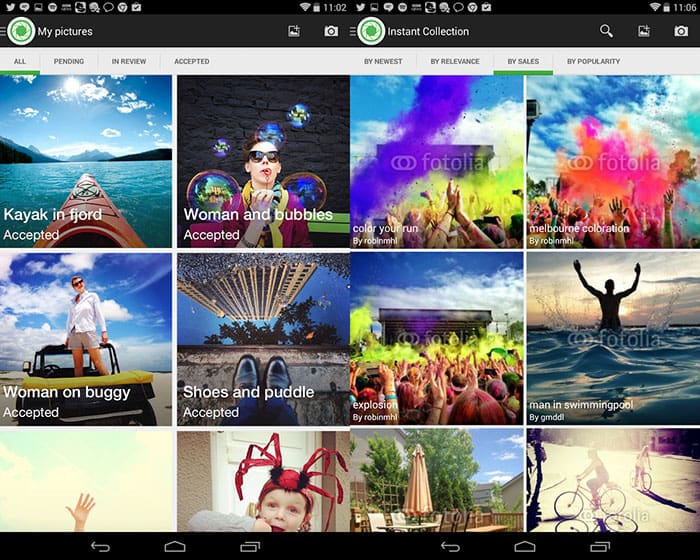Switch to the PENDING tab
Viewport: 700px width, 560px height.
pos(69,61)
